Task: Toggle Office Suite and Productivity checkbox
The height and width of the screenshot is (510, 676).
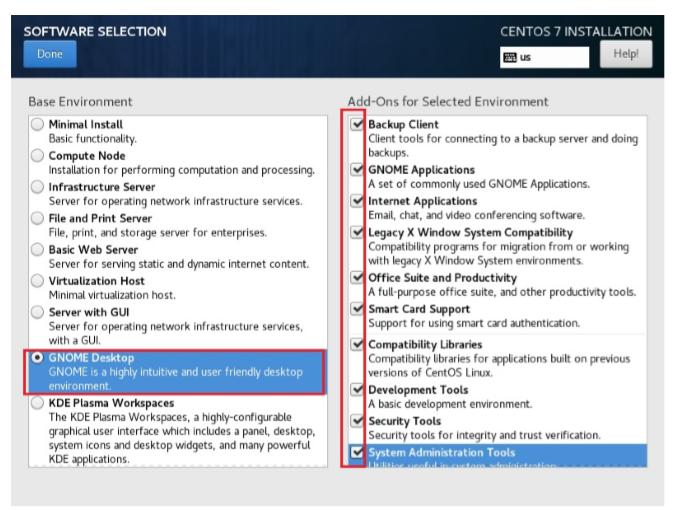Action: (x=358, y=278)
